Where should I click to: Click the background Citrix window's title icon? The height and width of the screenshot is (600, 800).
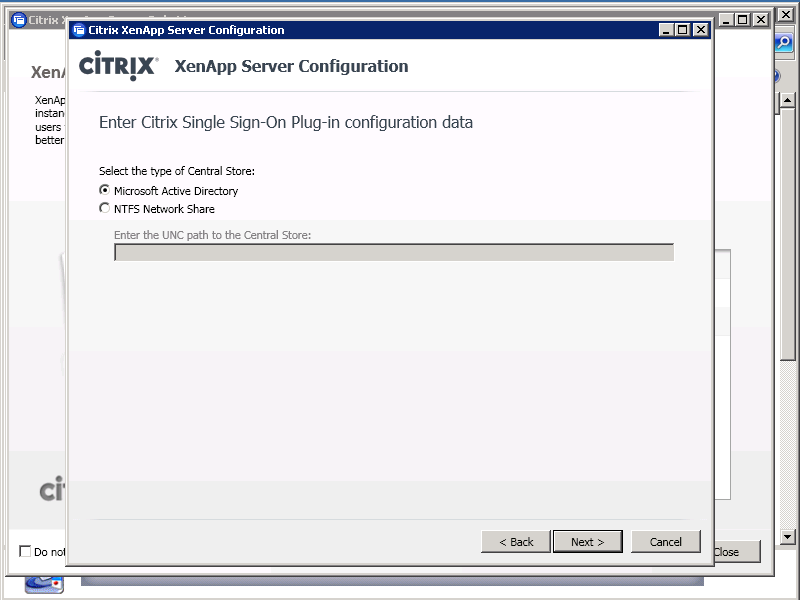click(x=18, y=20)
